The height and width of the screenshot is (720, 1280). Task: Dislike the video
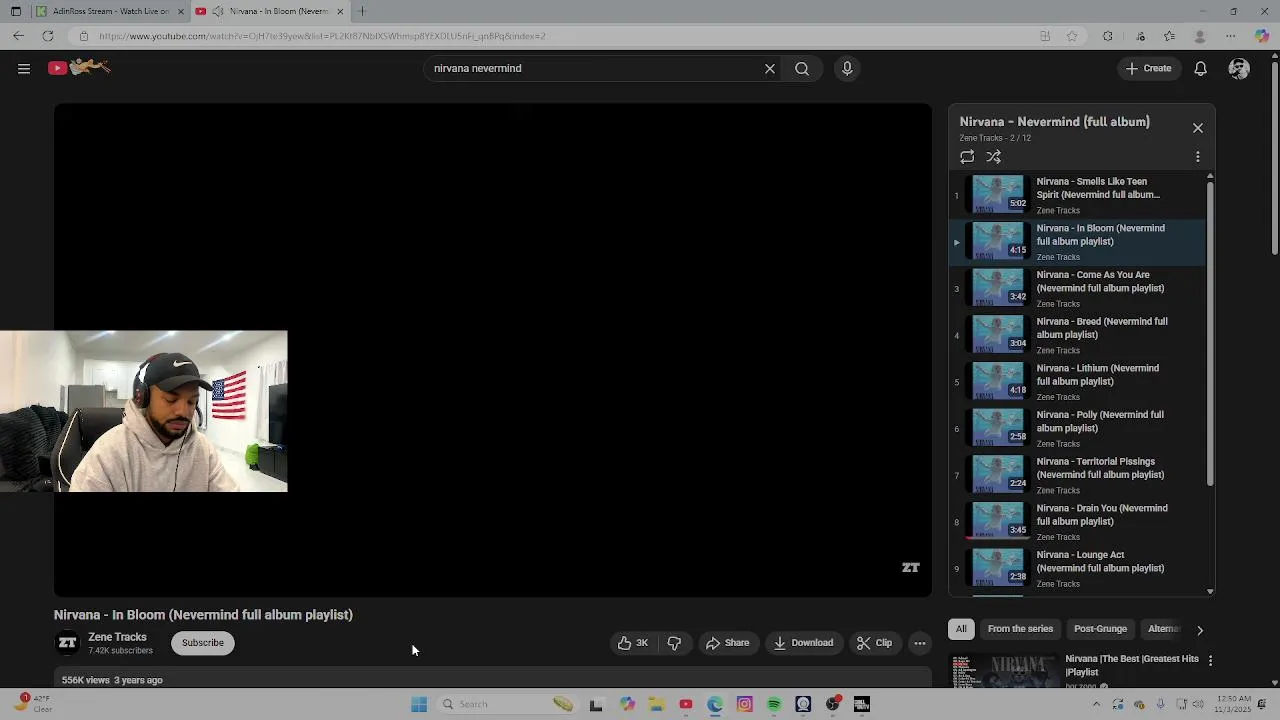click(x=674, y=643)
